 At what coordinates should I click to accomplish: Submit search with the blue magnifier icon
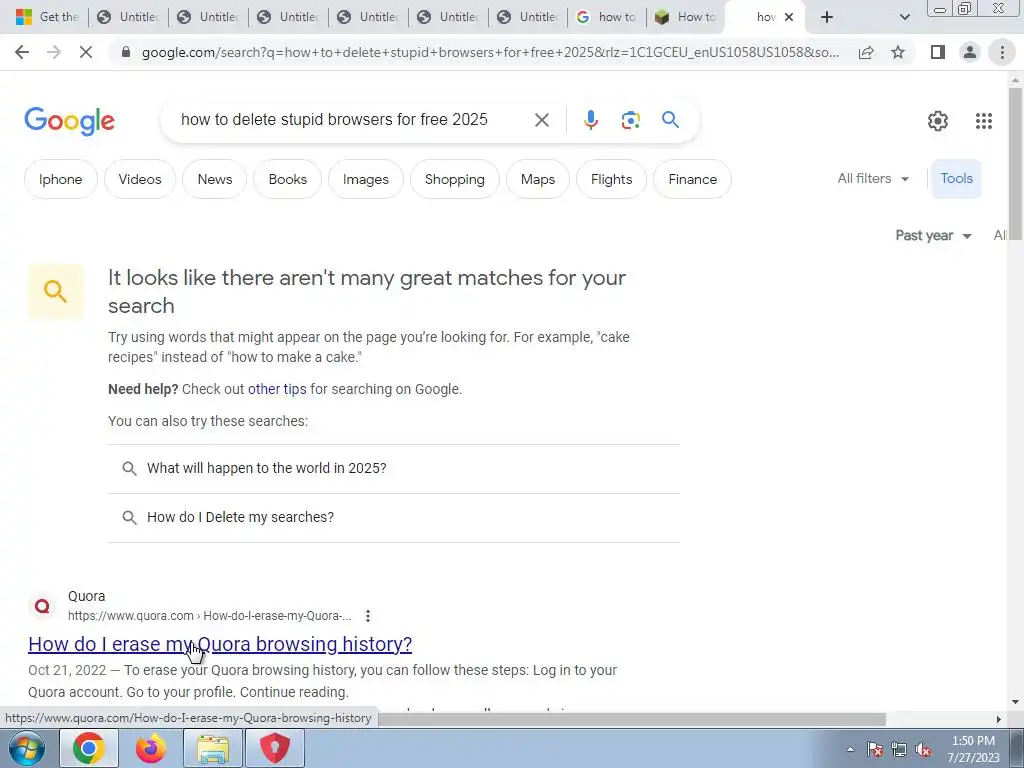pos(670,120)
